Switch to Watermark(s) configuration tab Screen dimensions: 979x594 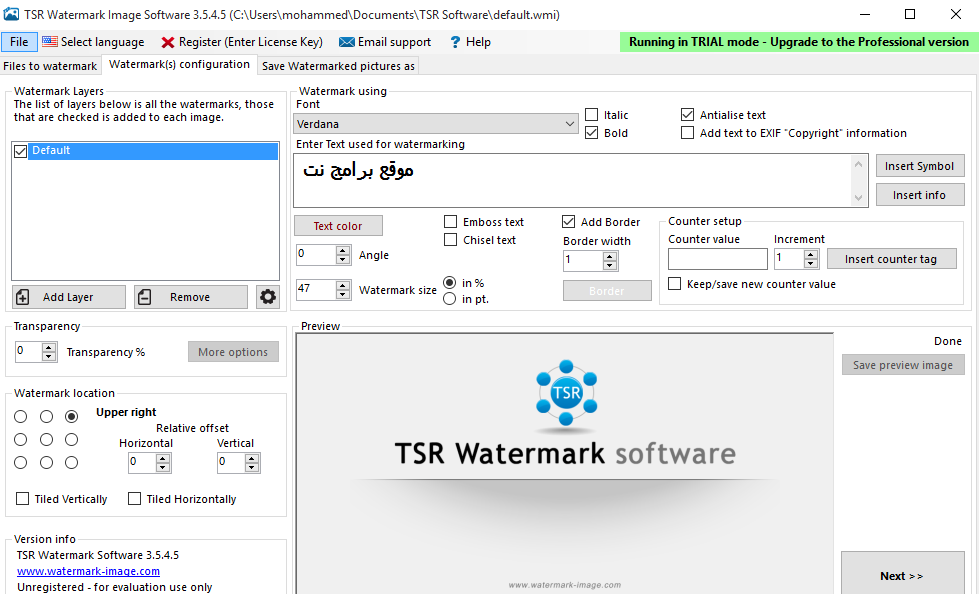(179, 64)
